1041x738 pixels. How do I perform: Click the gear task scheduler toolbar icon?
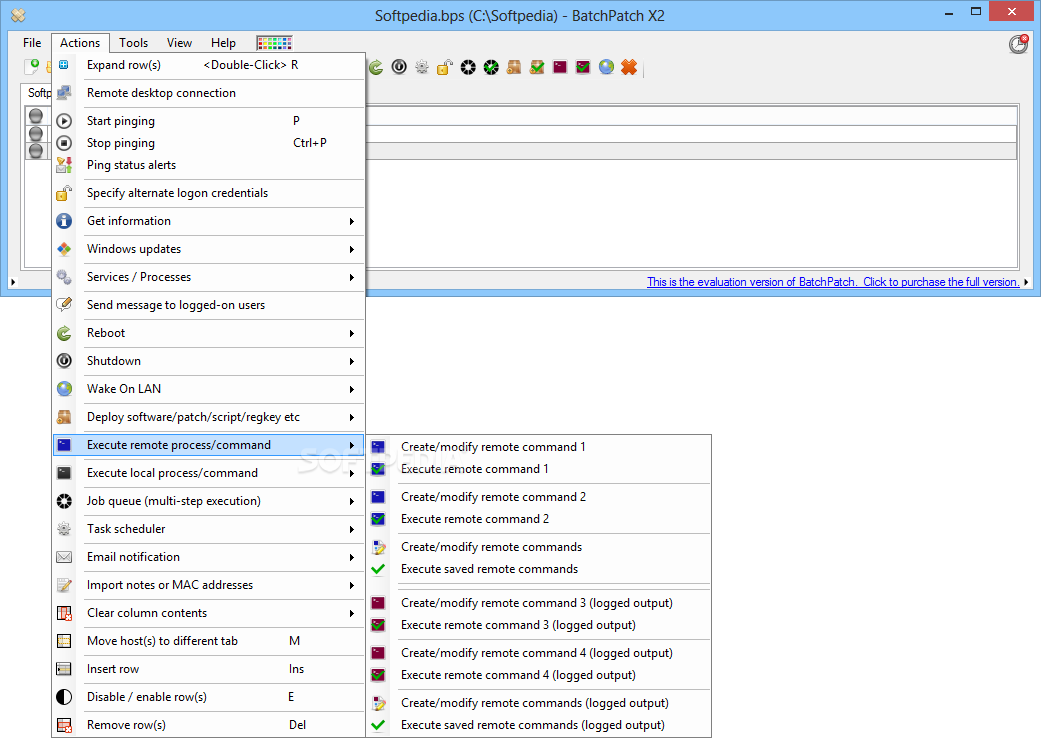click(x=422, y=67)
